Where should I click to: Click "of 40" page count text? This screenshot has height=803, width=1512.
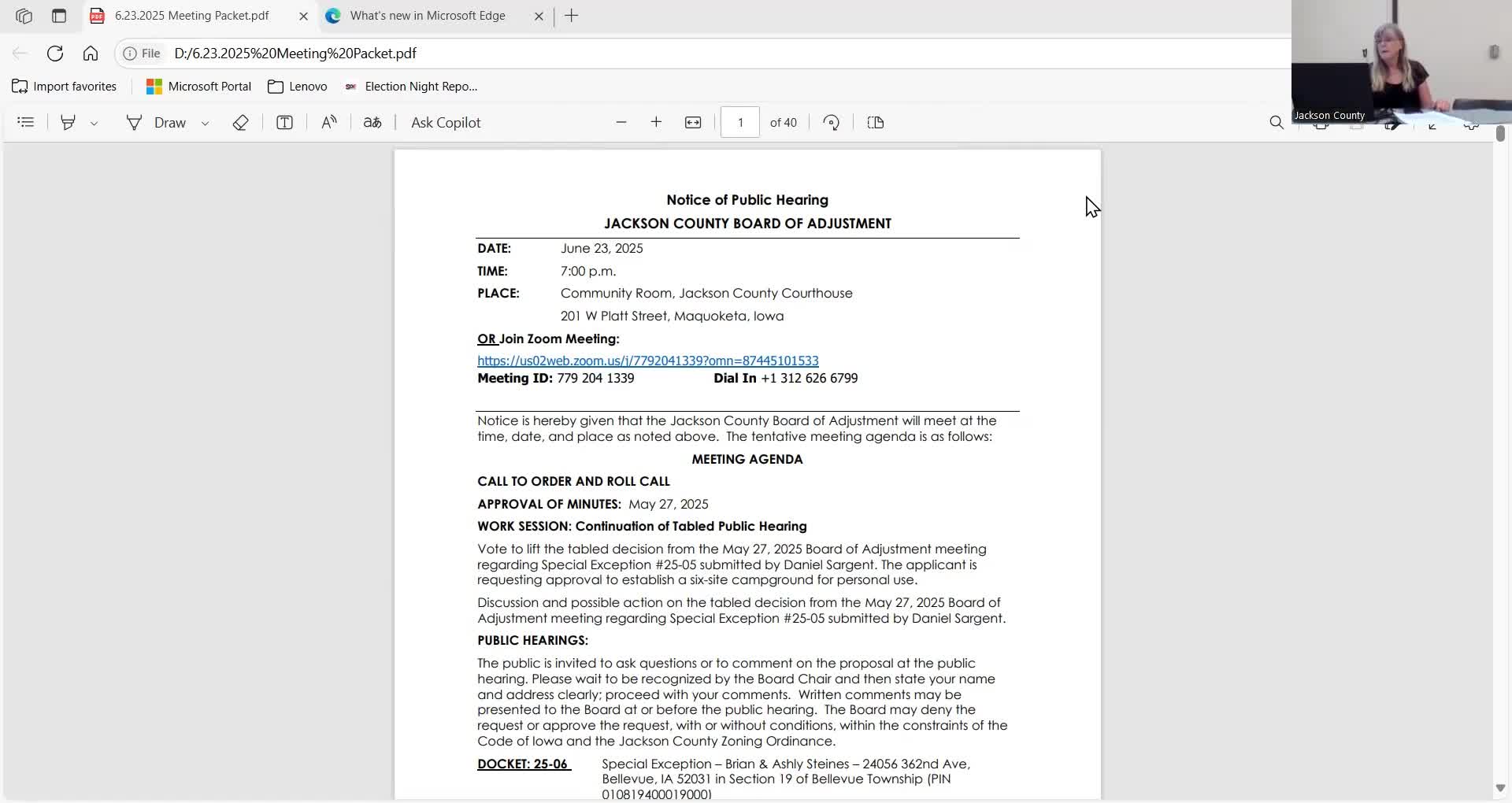(784, 123)
